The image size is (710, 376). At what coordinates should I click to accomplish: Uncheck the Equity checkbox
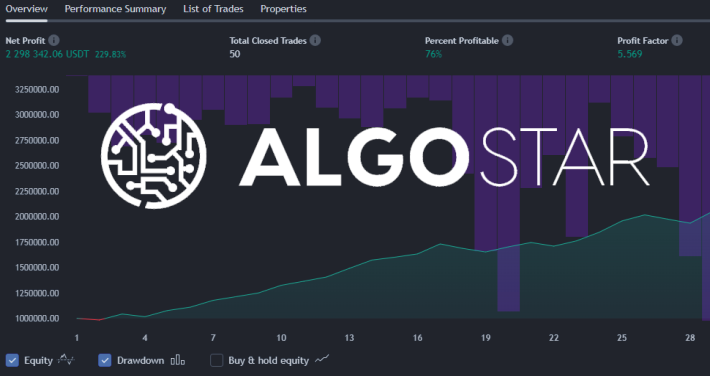pyautogui.click(x=12, y=361)
